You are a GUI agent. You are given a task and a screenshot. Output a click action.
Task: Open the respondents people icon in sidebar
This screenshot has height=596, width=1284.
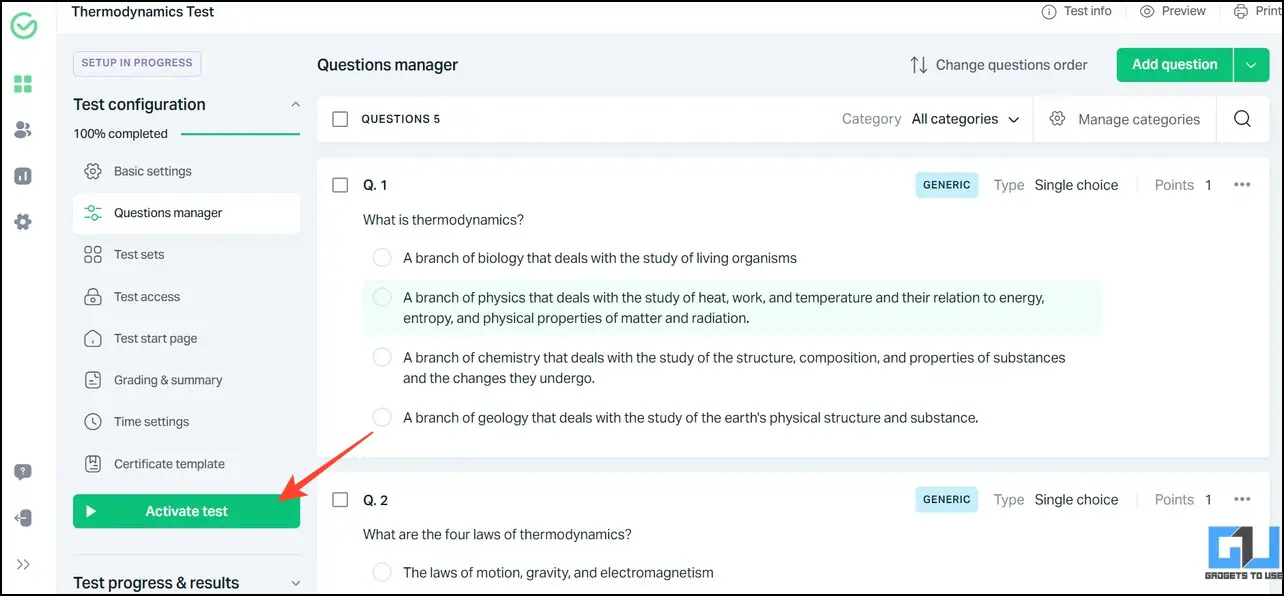pyautogui.click(x=23, y=130)
